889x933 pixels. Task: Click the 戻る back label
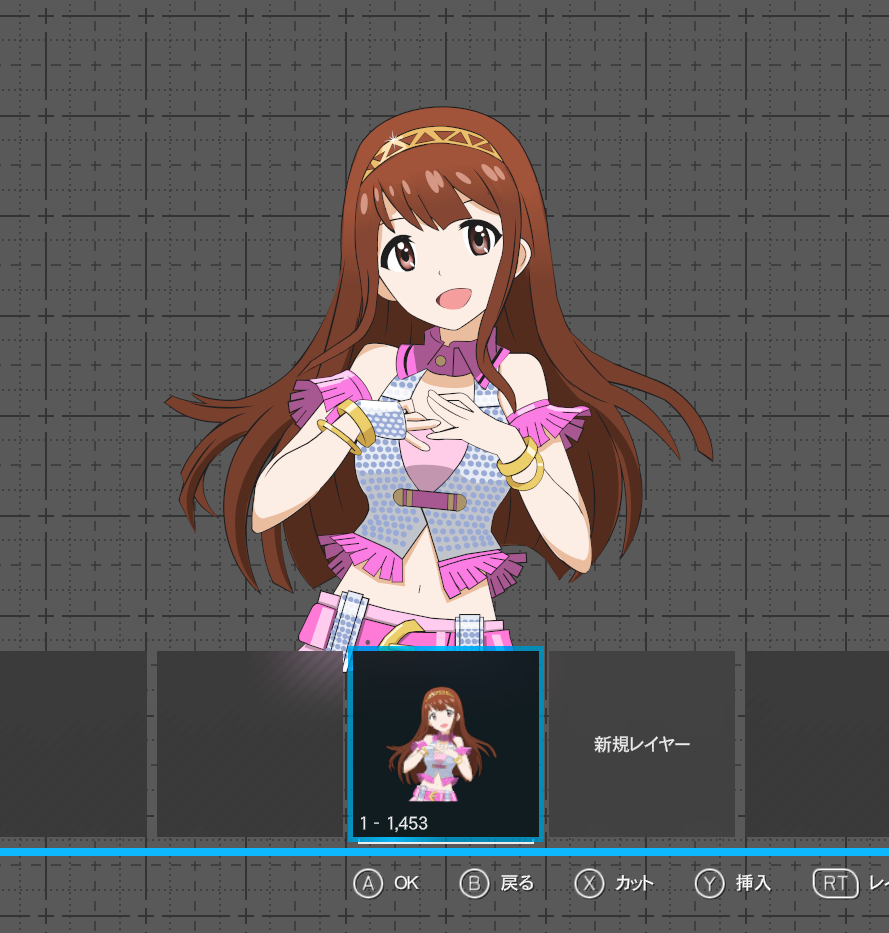pos(517,883)
